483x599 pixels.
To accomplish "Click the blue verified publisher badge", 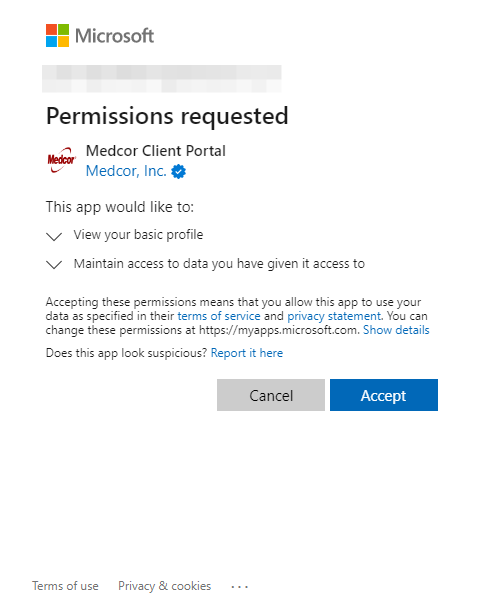I will (178, 172).
